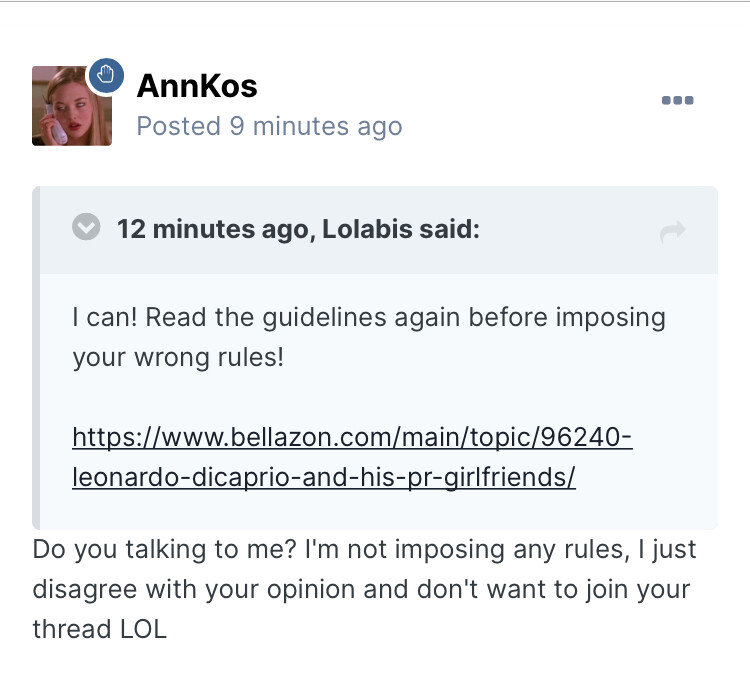Click the "Posted 9 minutes ago" timestamp

pos(269,127)
